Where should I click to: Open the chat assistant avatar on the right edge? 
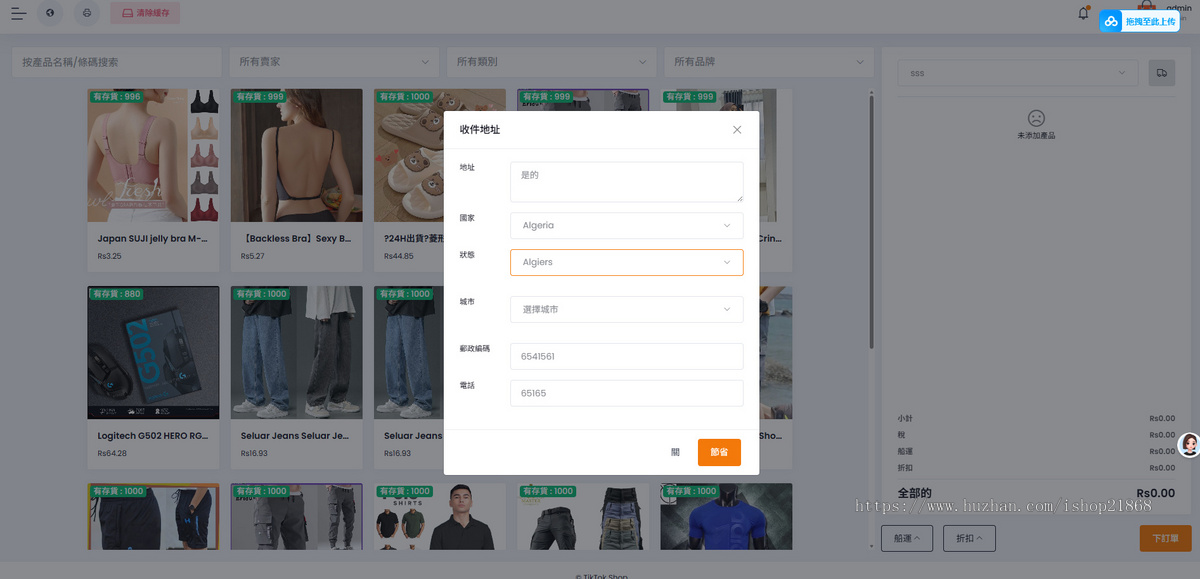1189,445
